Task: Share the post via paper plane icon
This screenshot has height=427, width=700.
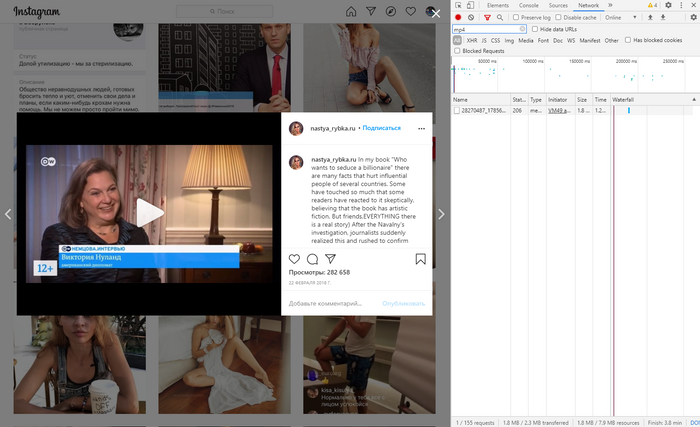Action: pyautogui.click(x=330, y=259)
